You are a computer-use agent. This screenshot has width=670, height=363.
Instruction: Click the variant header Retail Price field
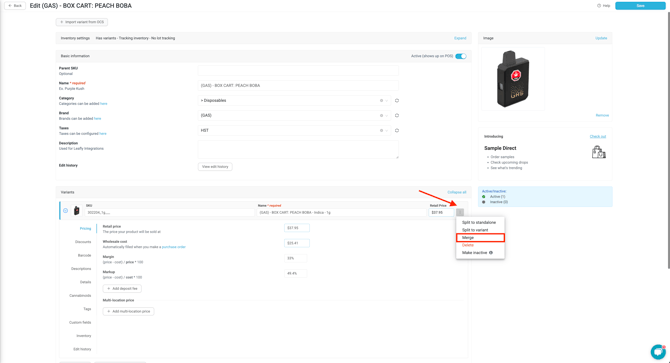click(x=441, y=212)
